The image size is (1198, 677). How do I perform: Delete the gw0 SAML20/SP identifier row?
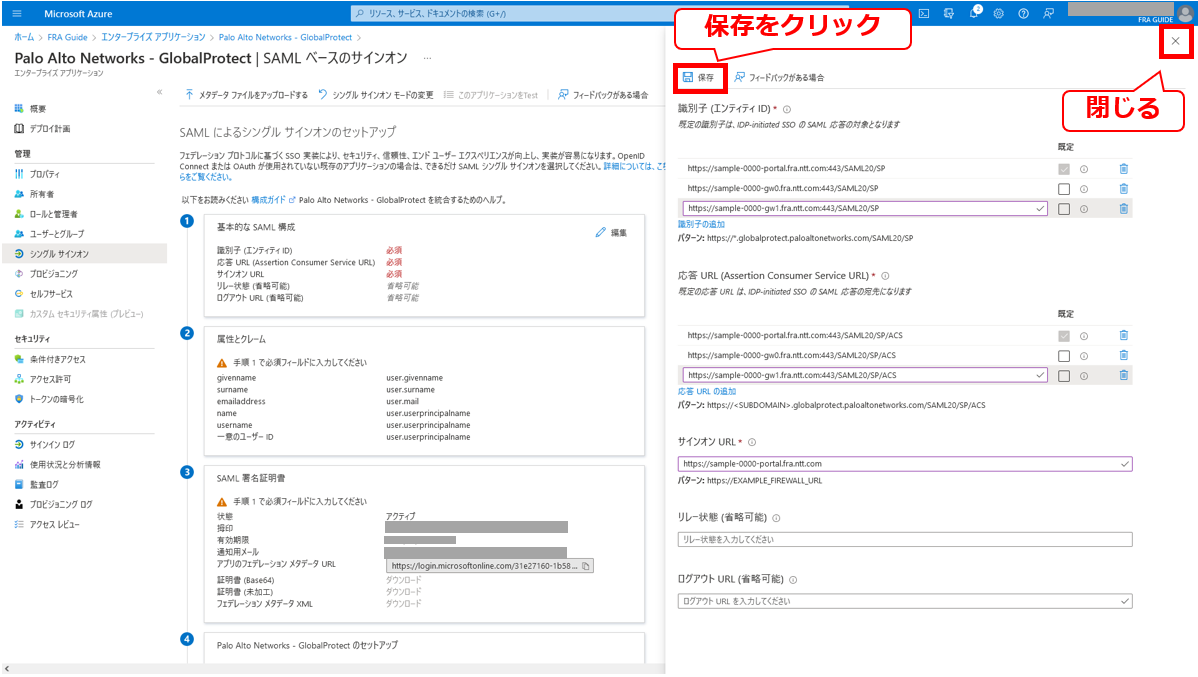1123,188
